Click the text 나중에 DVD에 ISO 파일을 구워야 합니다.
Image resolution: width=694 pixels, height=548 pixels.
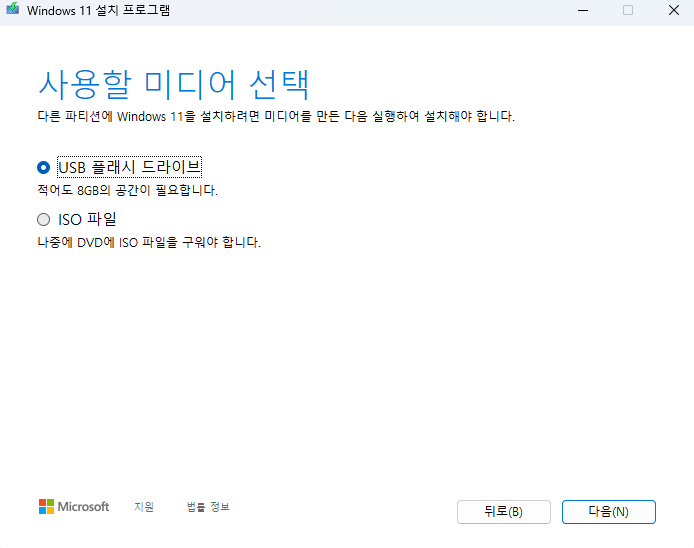[149, 243]
